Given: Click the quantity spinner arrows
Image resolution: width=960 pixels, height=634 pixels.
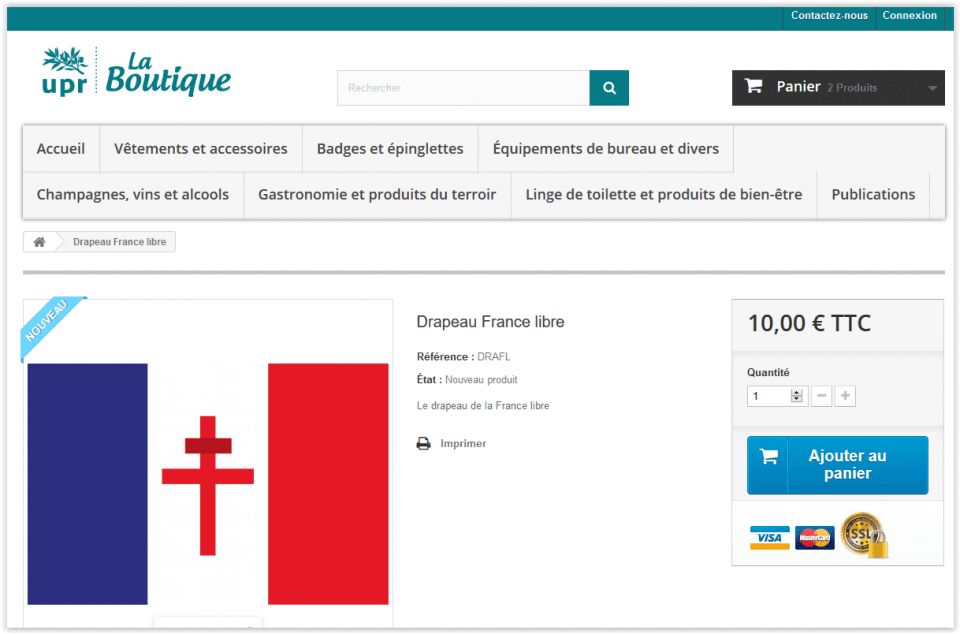Looking at the screenshot, I should (x=797, y=396).
